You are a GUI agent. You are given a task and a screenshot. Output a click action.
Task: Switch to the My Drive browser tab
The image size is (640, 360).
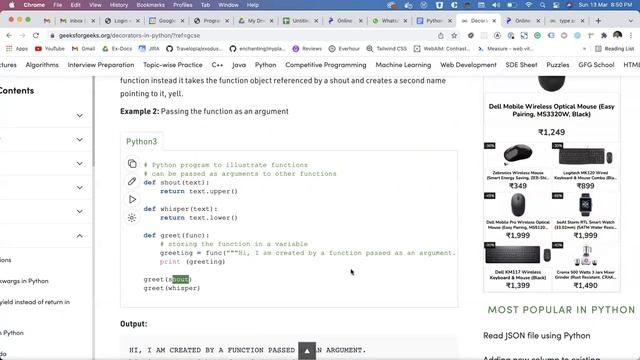click(x=256, y=20)
